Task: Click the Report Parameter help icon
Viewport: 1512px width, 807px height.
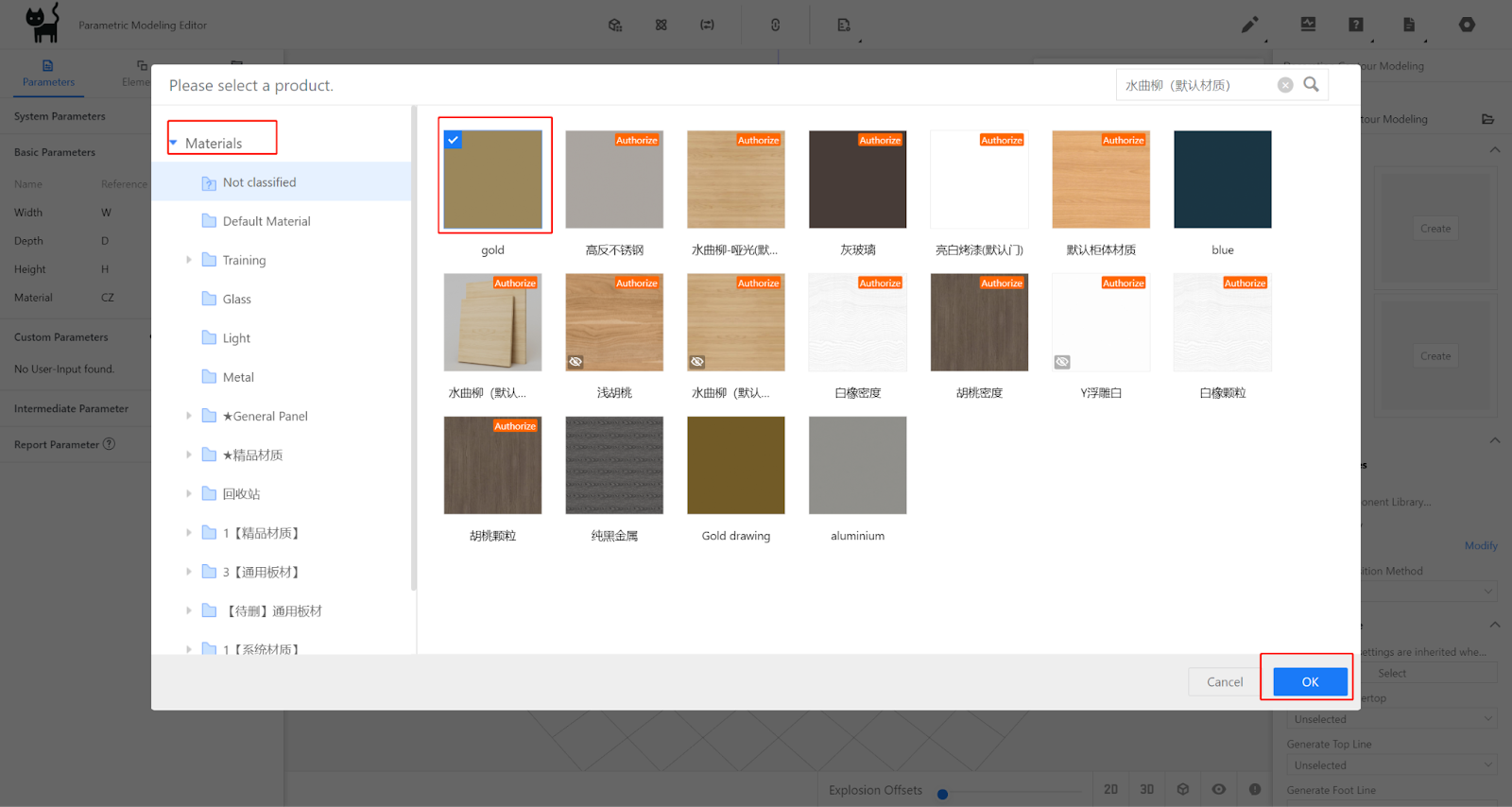Action: (109, 444)
